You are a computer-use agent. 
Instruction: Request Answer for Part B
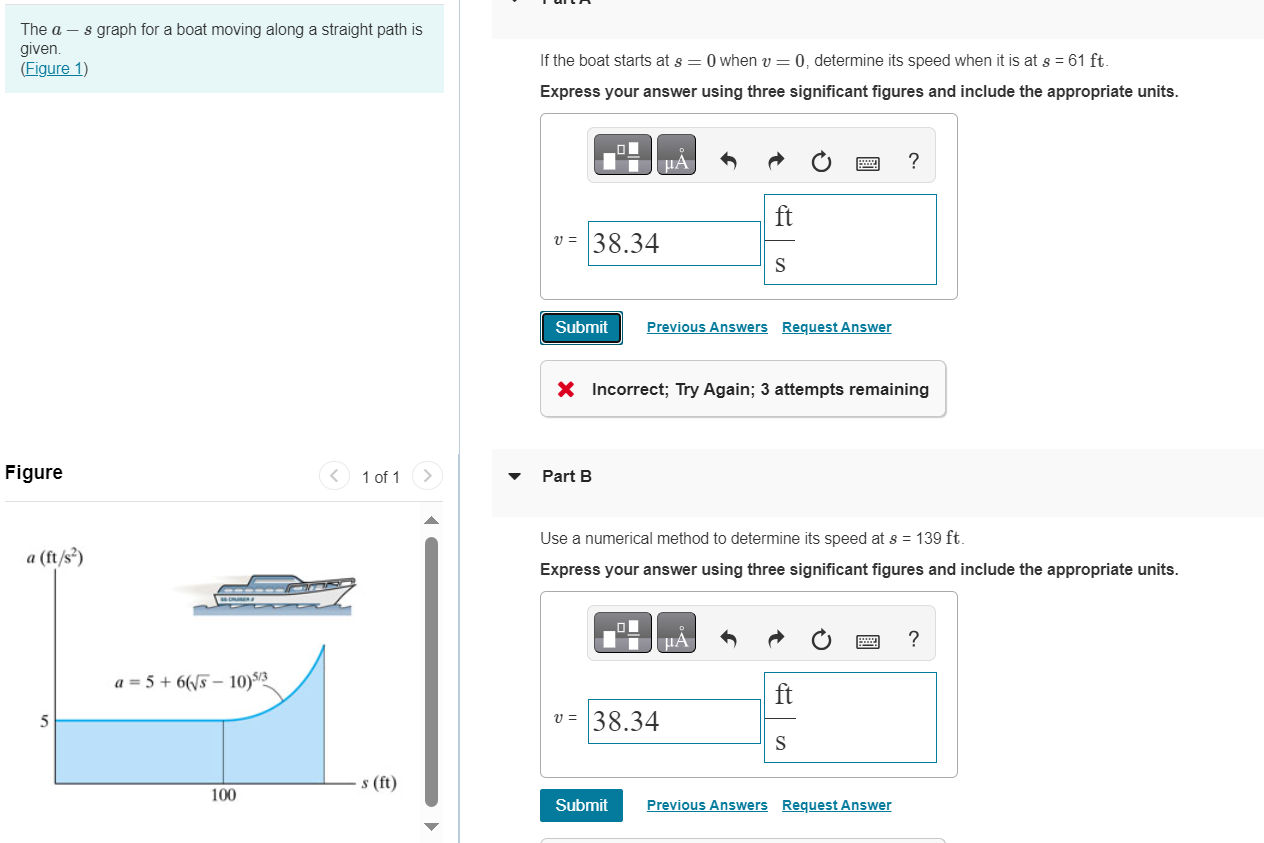pos(836,805)
